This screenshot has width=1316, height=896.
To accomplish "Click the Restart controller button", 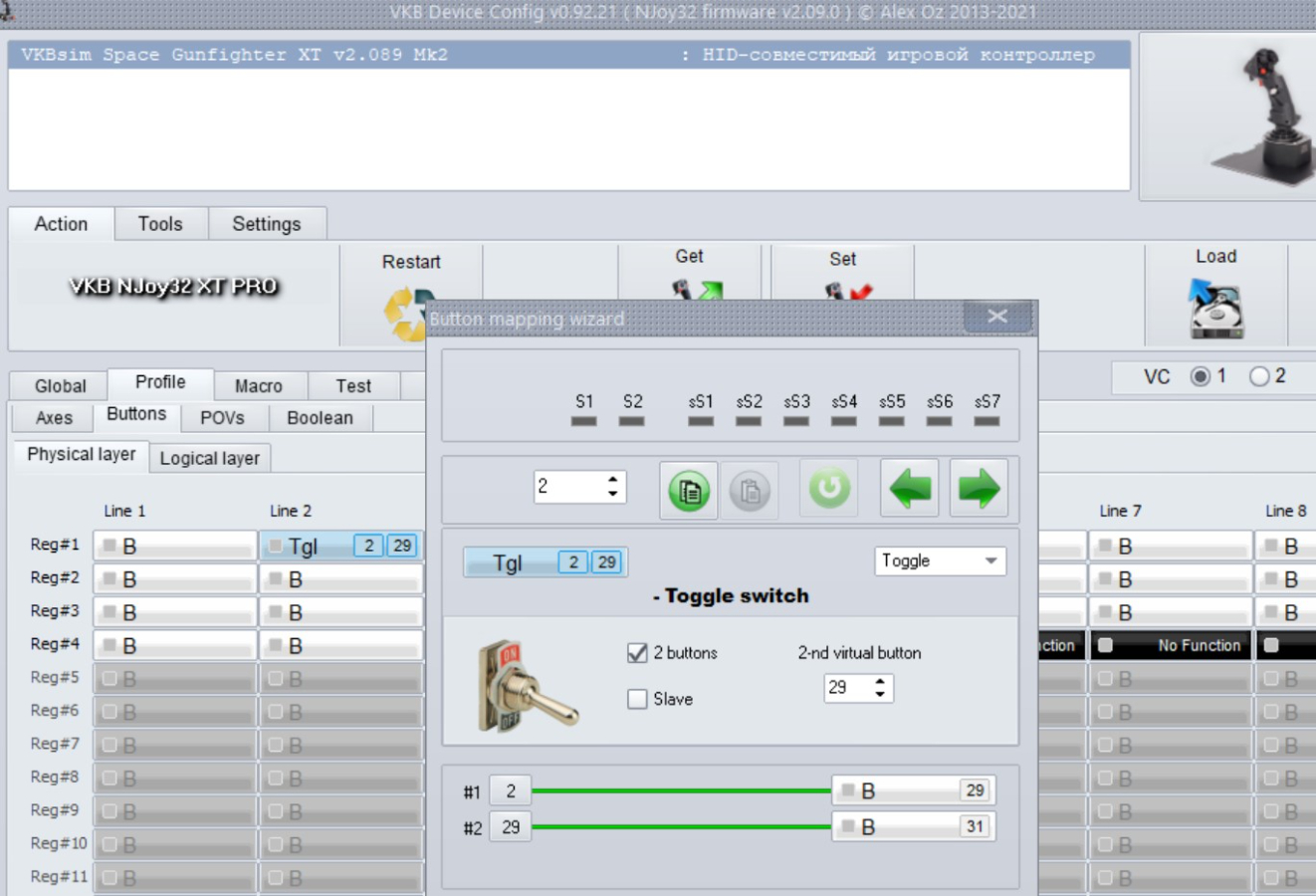I will 410,295.
